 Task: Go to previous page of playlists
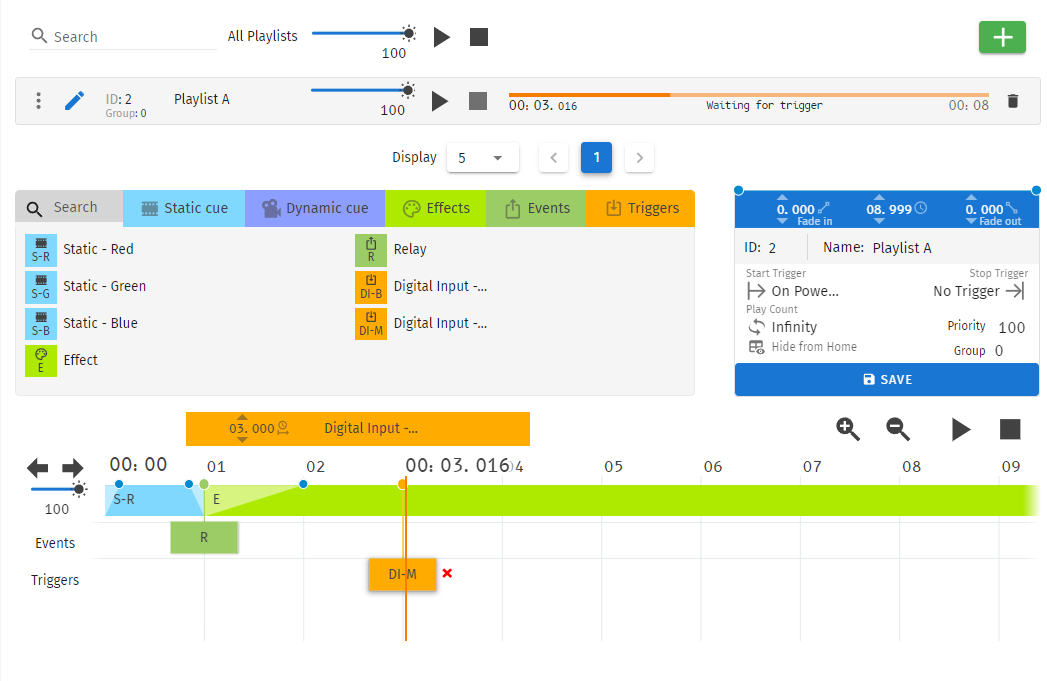[554, 158]
